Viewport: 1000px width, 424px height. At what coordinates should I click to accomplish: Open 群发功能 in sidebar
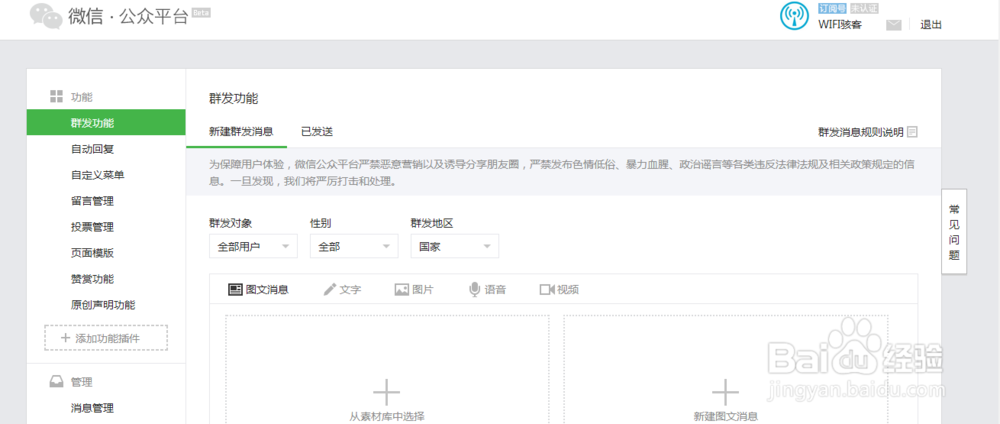click(x=106, y=122)
